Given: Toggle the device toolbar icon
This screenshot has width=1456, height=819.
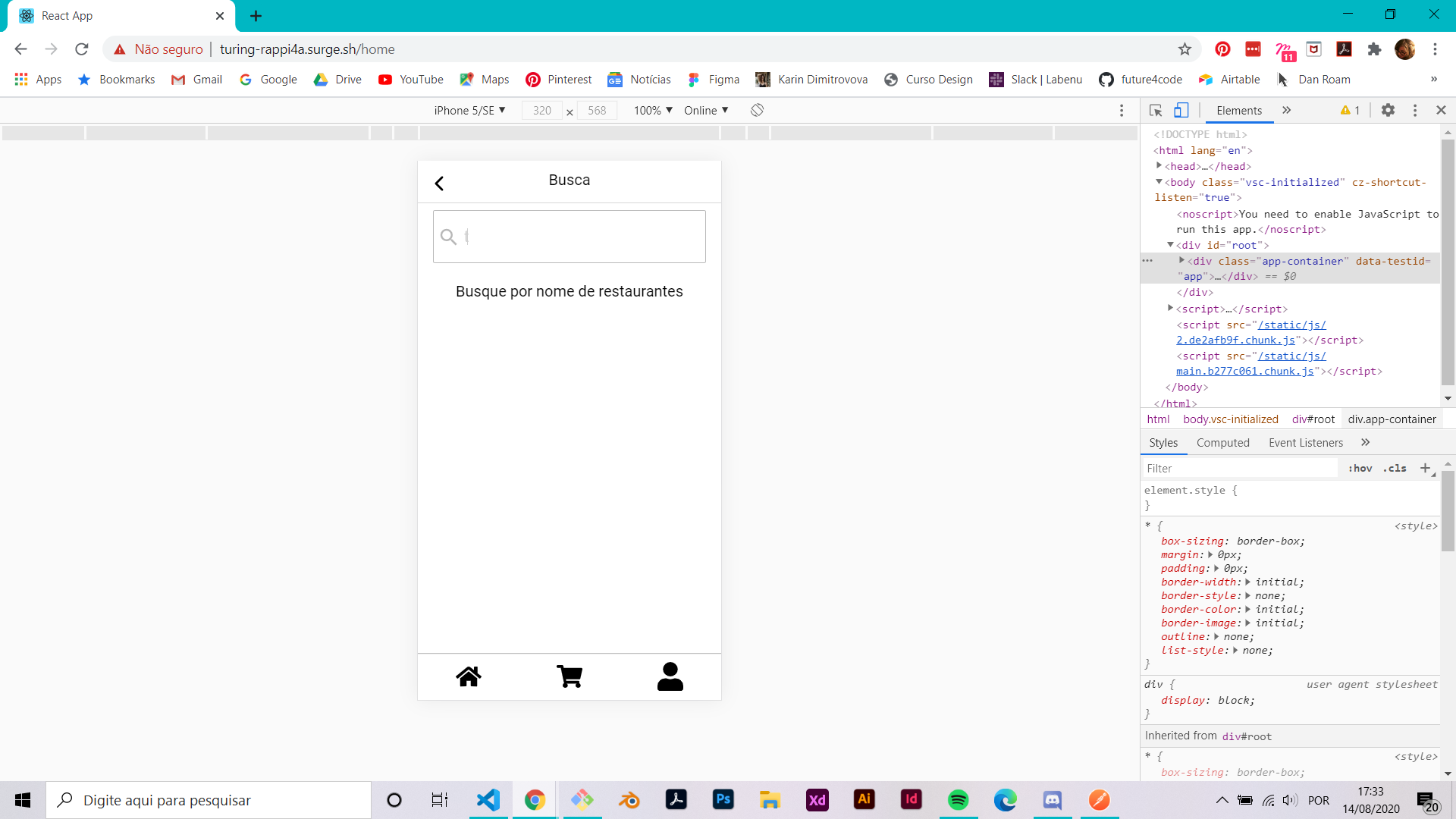Looking at the screenshot, I should 1181,111.
